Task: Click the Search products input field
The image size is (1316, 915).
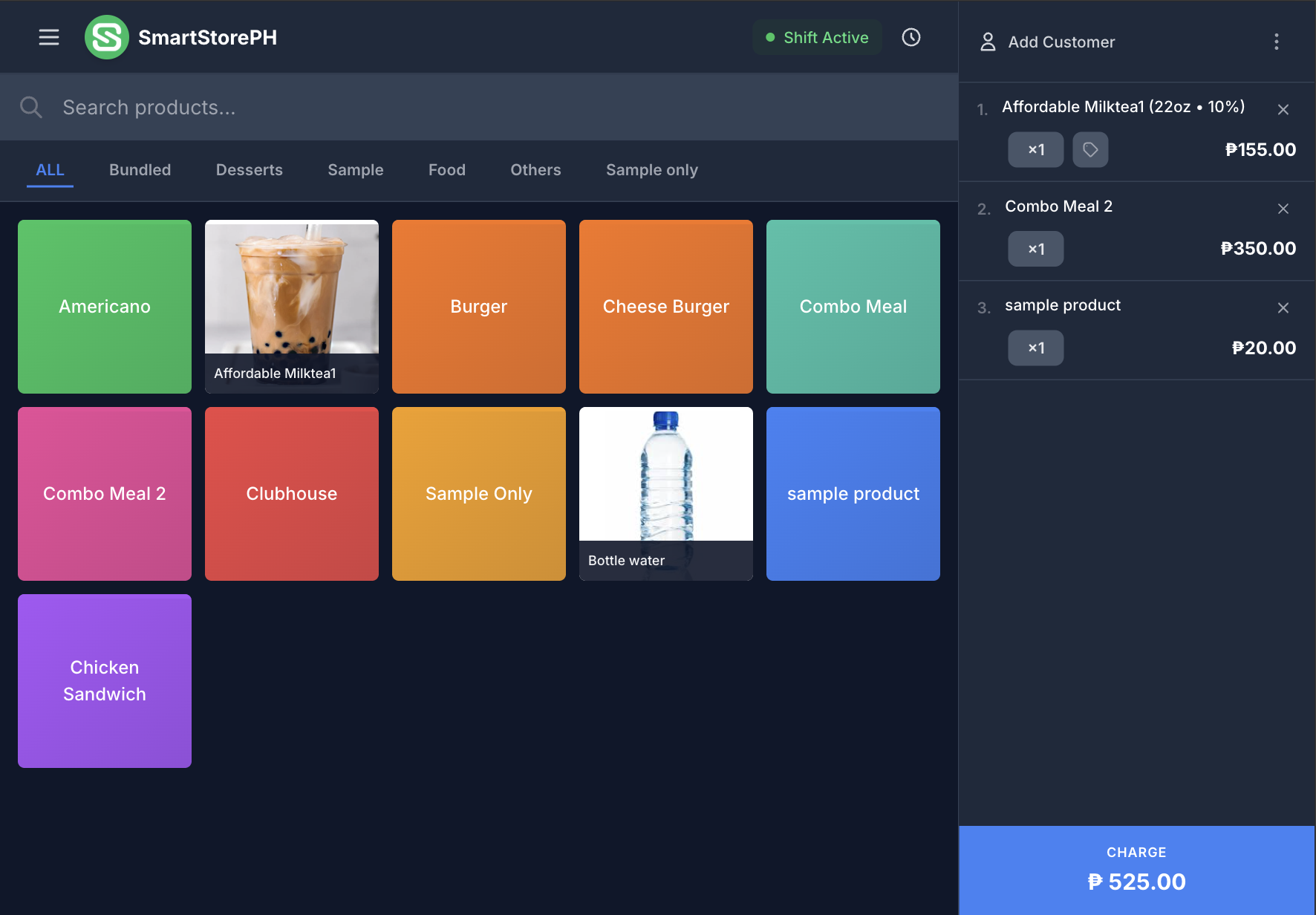Action: tap(297, 107)
